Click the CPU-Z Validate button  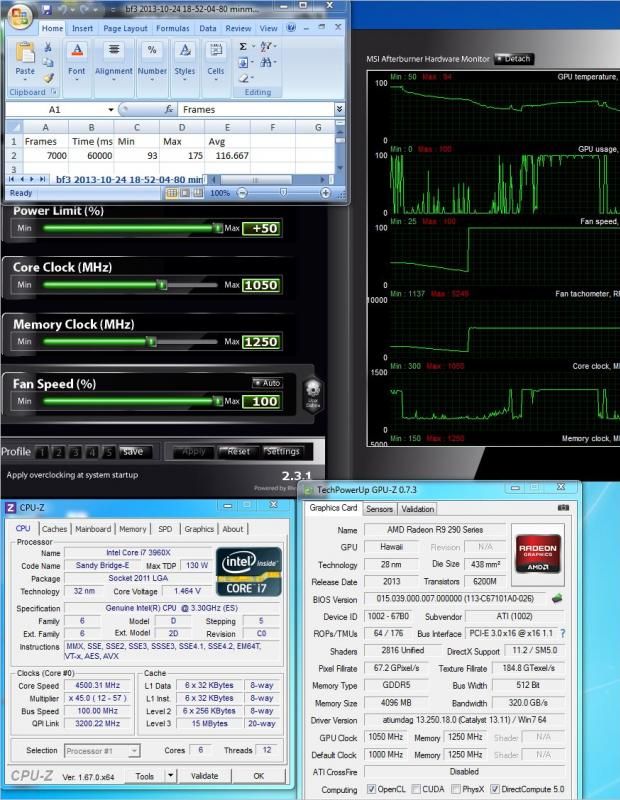pos(204,776)
